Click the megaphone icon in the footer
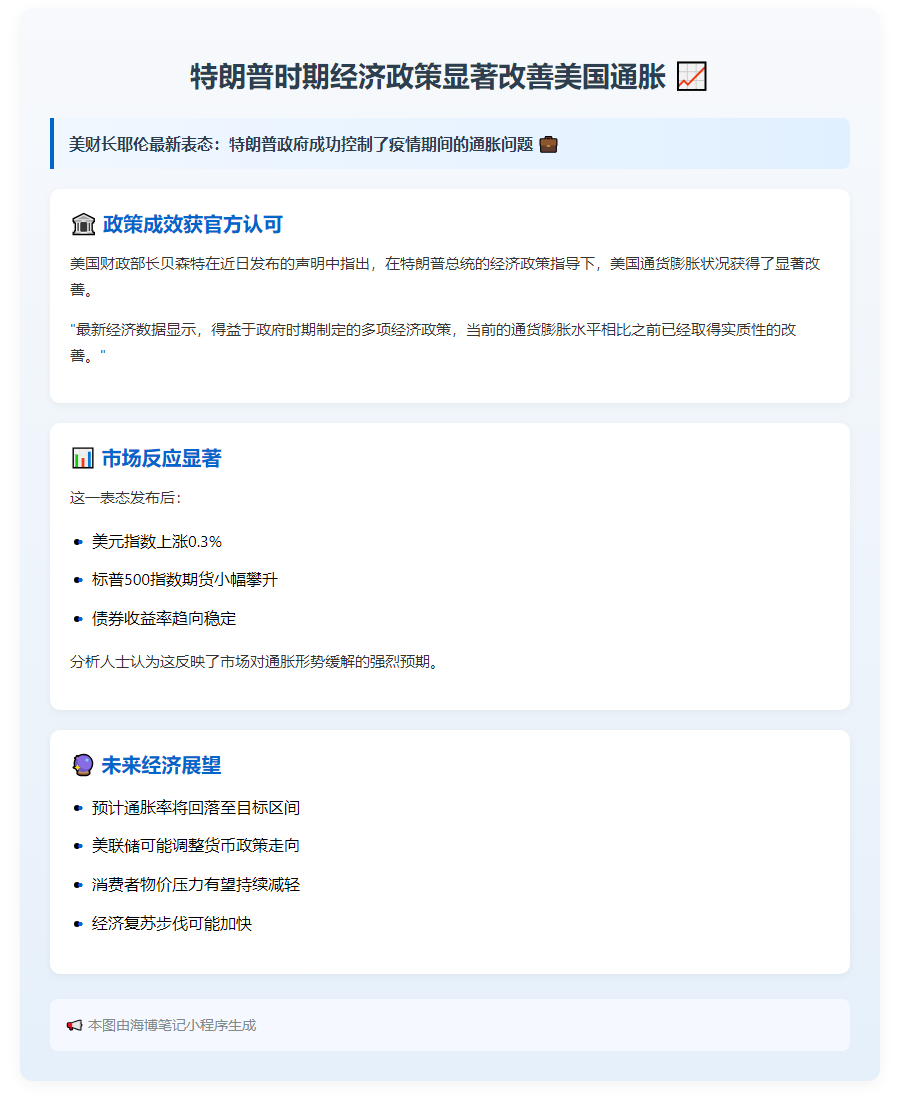The image size is (900, 1113). [x=75, y=1026]
